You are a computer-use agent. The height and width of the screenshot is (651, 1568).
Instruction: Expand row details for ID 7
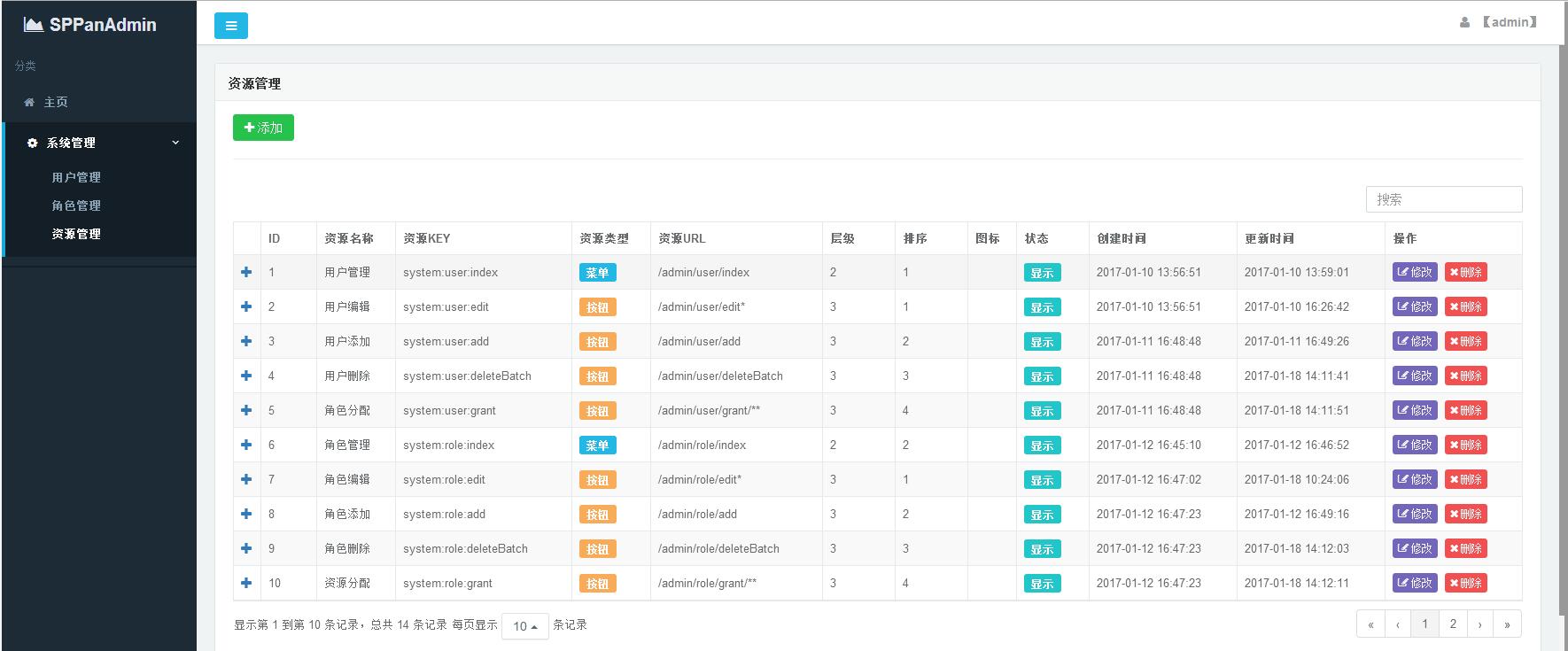pyautogui.click(x=246, y=479)
